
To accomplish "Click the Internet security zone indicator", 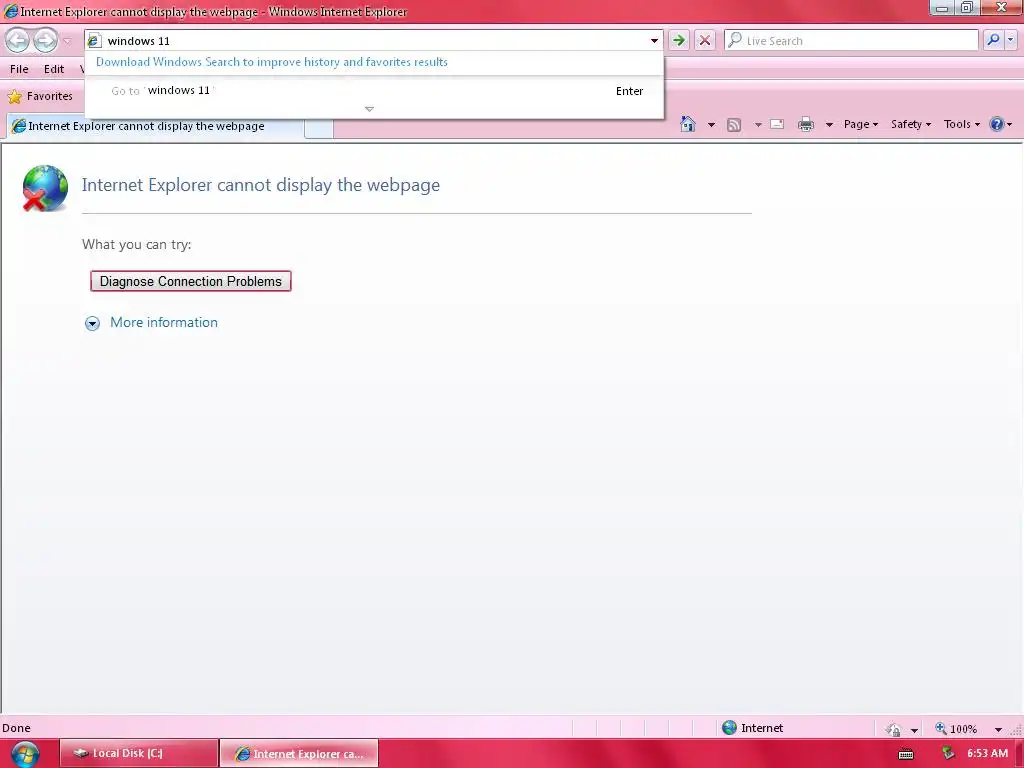I will tap(752, 728).
